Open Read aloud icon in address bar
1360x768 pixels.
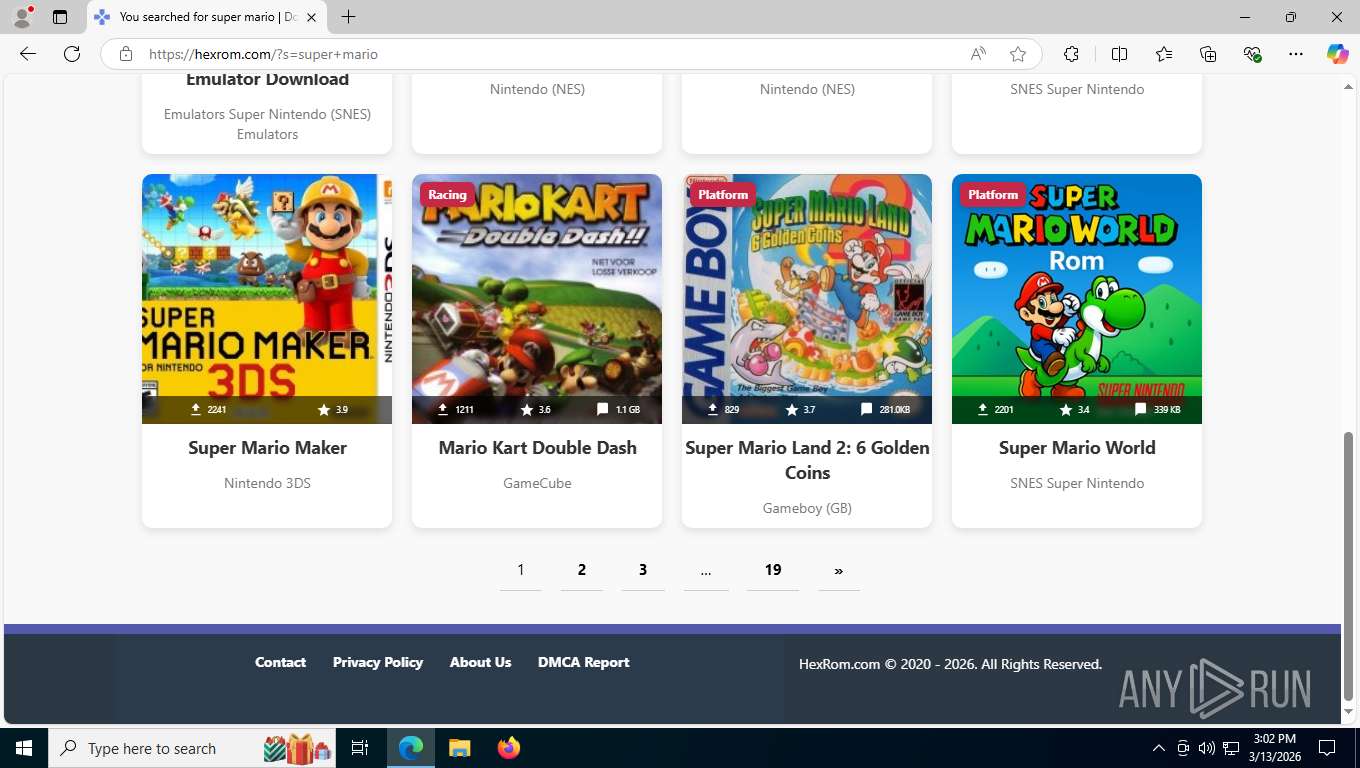(978, 54)
